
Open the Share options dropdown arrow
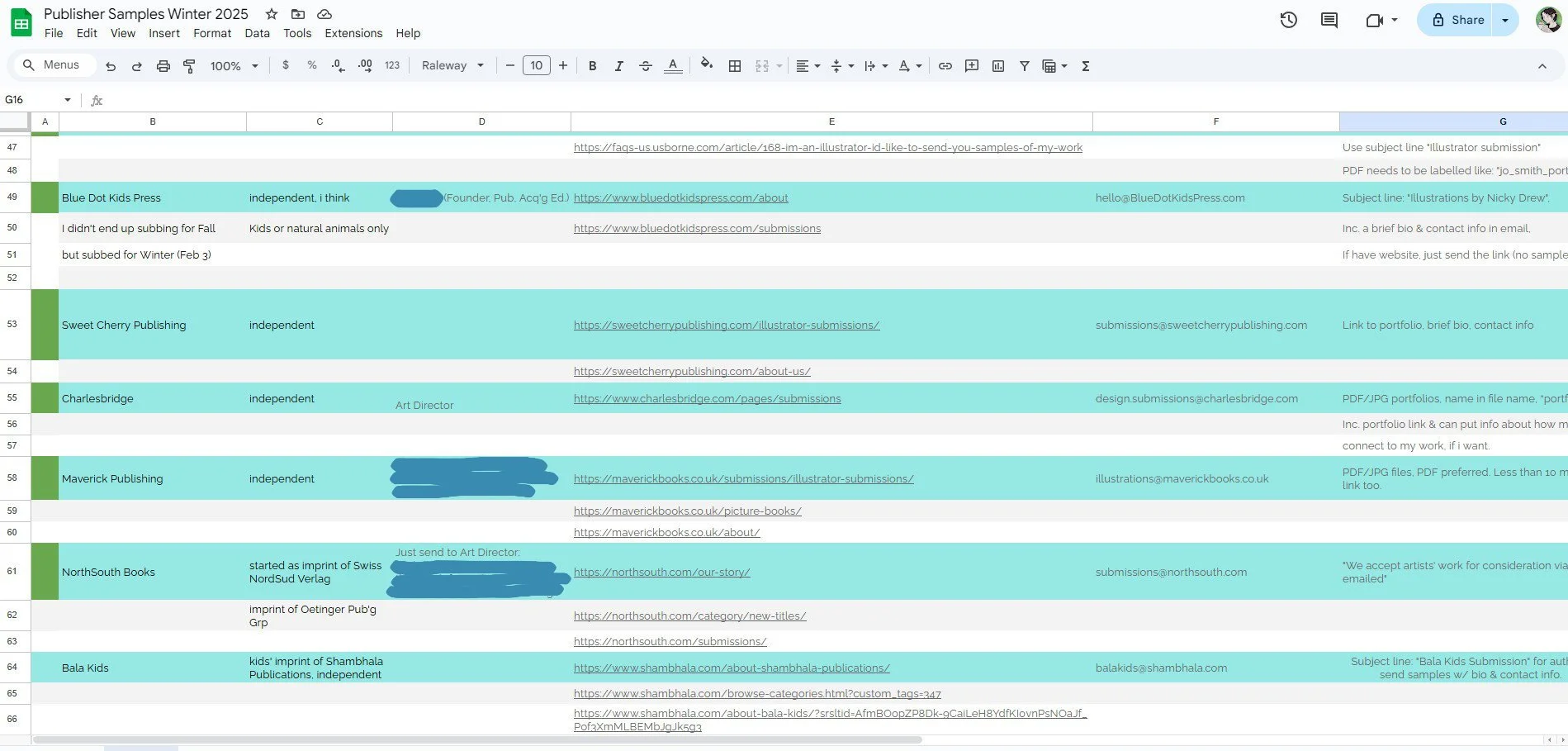point(1505,20)
